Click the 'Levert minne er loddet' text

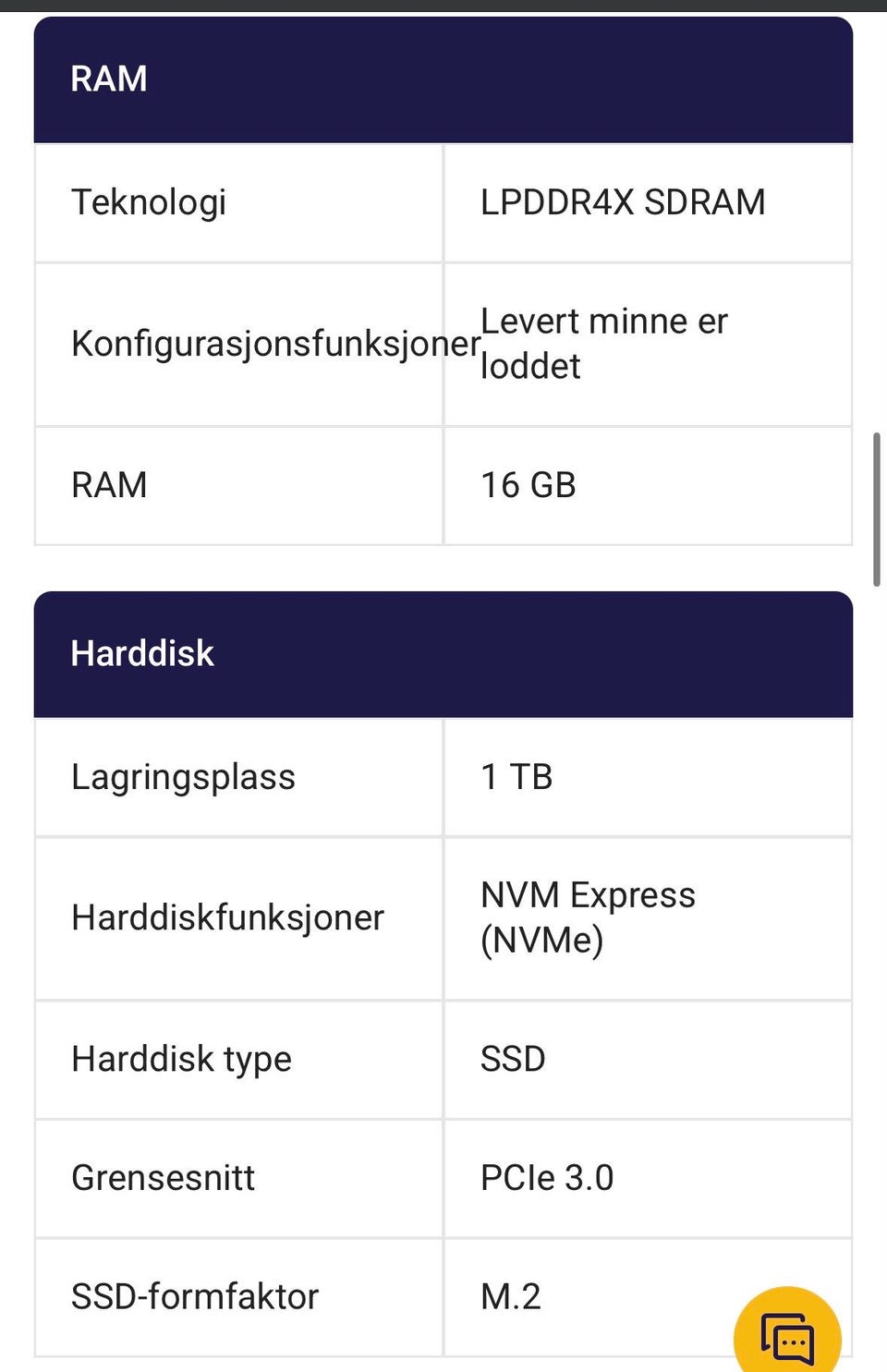point(604,344)
